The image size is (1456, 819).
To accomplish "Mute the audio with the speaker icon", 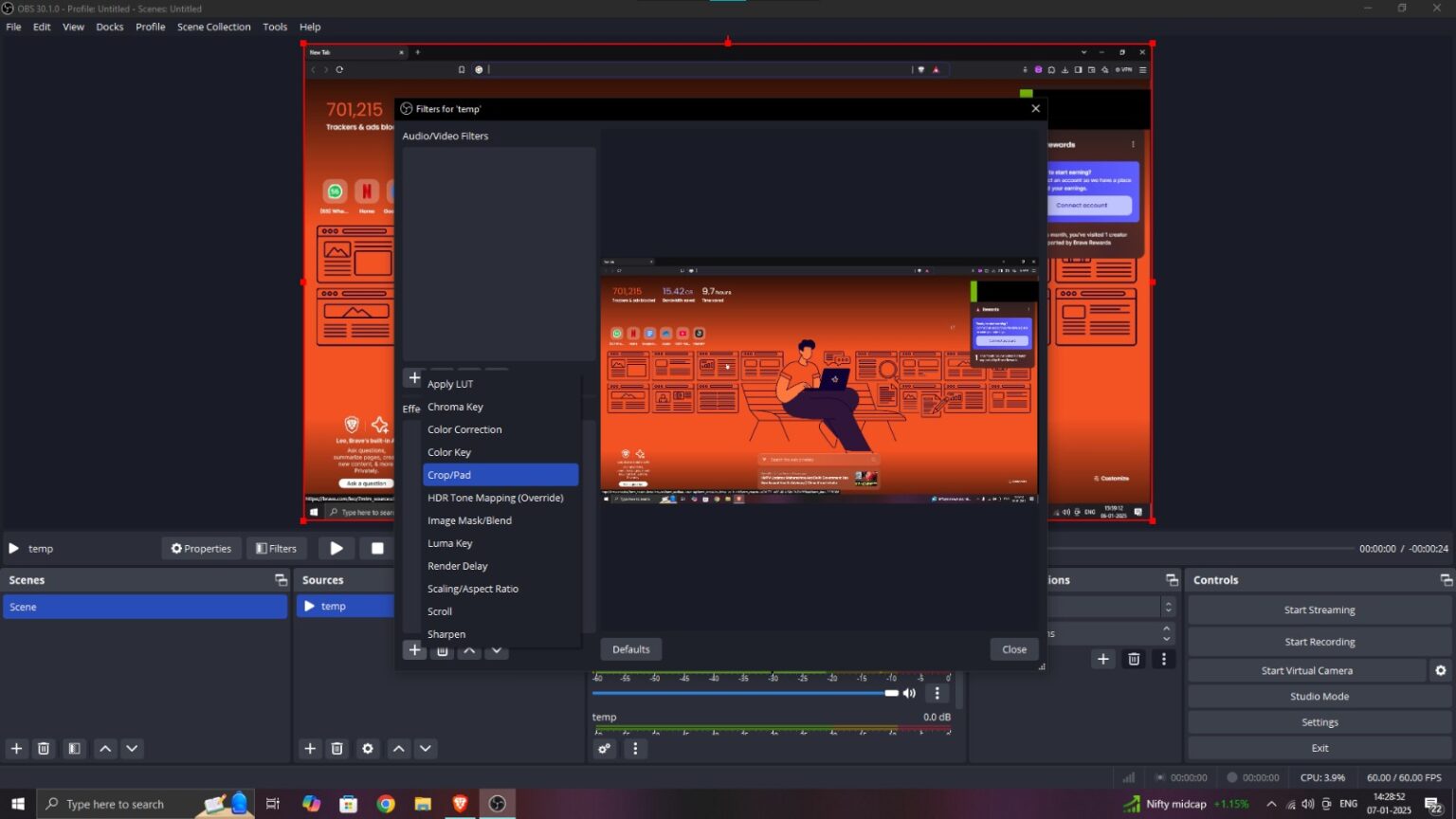I will coord(908,693).
